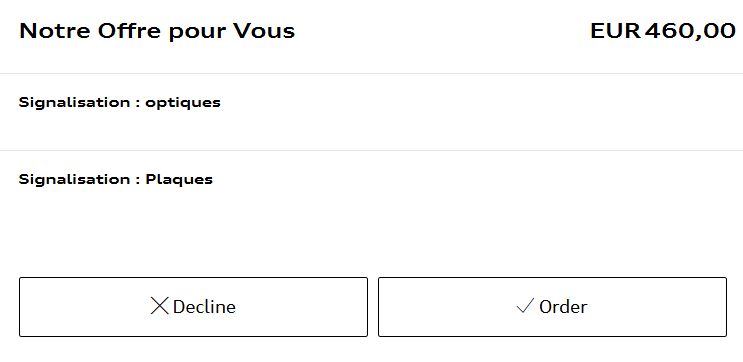
Task: Click the checkmark icon on Order button
Action: pyautogui.click(x=525, y=306)
